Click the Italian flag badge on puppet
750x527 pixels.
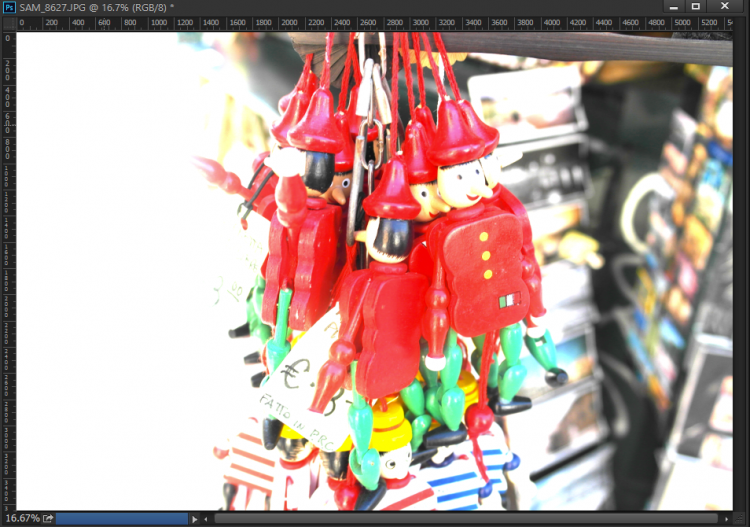coord(510,299)
